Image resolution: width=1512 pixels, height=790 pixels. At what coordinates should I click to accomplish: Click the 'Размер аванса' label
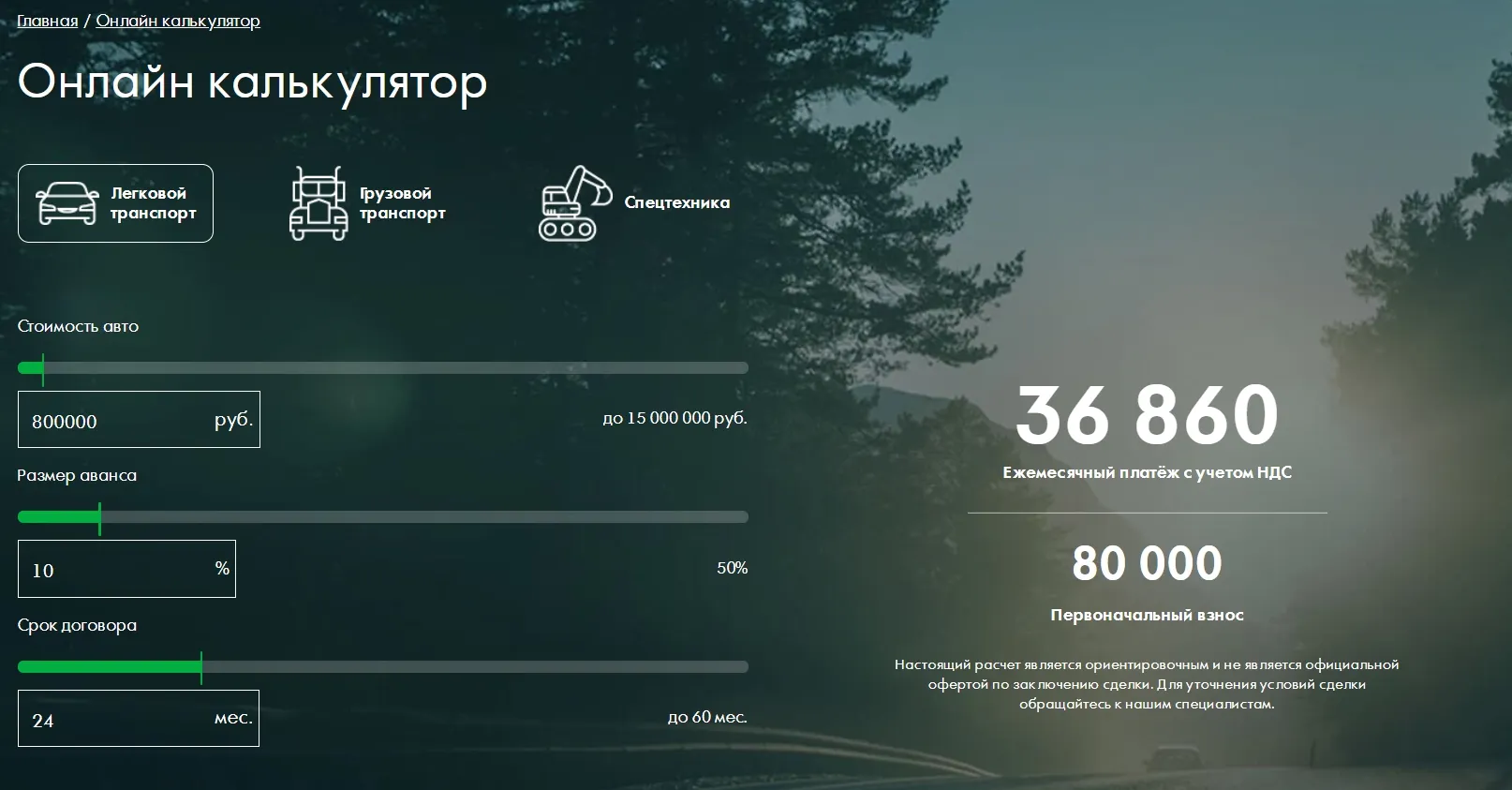77,475
